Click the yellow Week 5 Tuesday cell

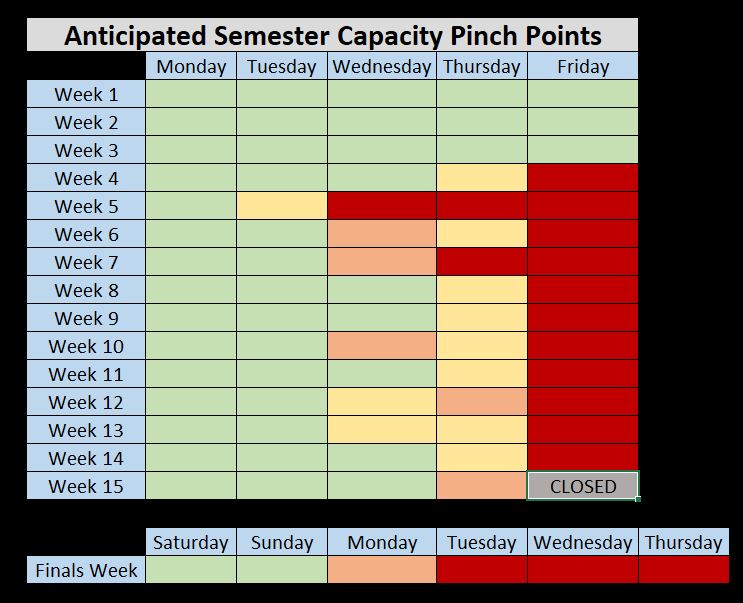(282, 206)
